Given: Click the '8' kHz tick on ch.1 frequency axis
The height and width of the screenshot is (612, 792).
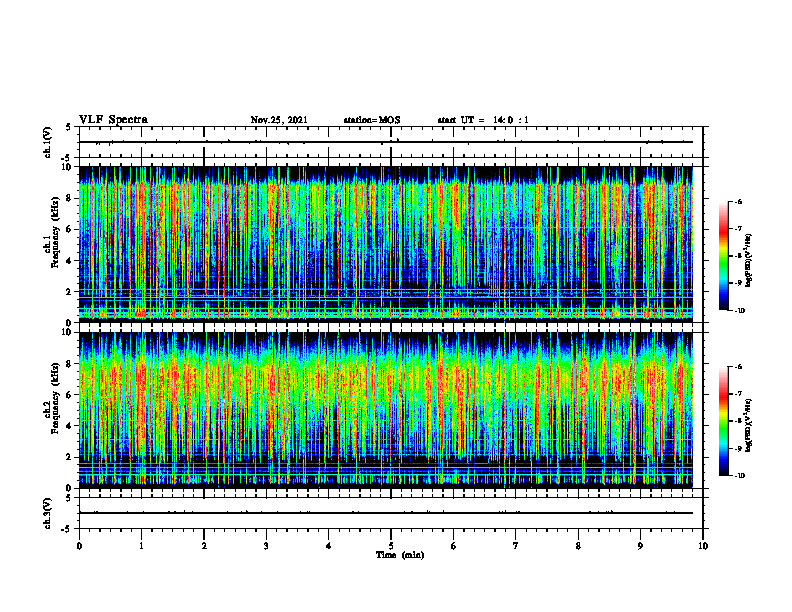Looking at the screenshot, I should pyautogui.click(x=69, y=198).
